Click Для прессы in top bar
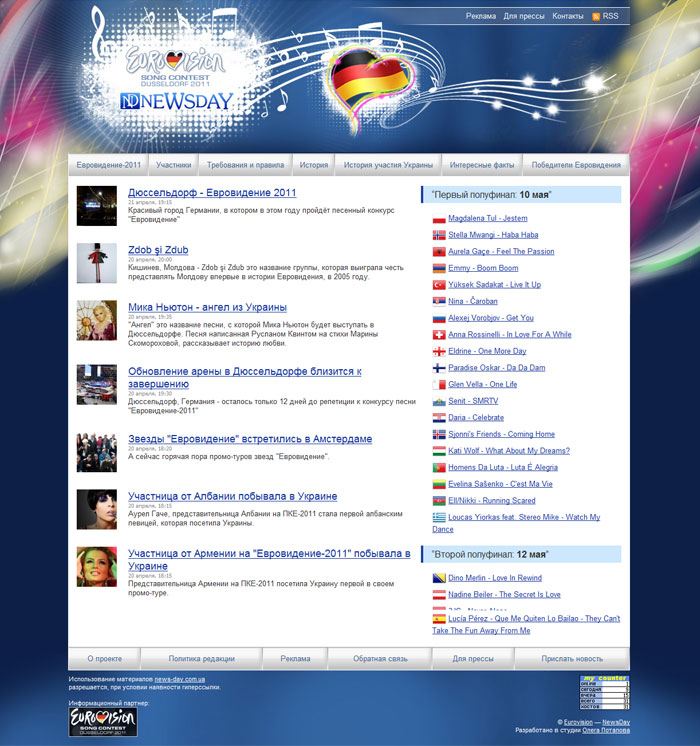Viewport: 700px width, 746px height. tap(524, 16)
